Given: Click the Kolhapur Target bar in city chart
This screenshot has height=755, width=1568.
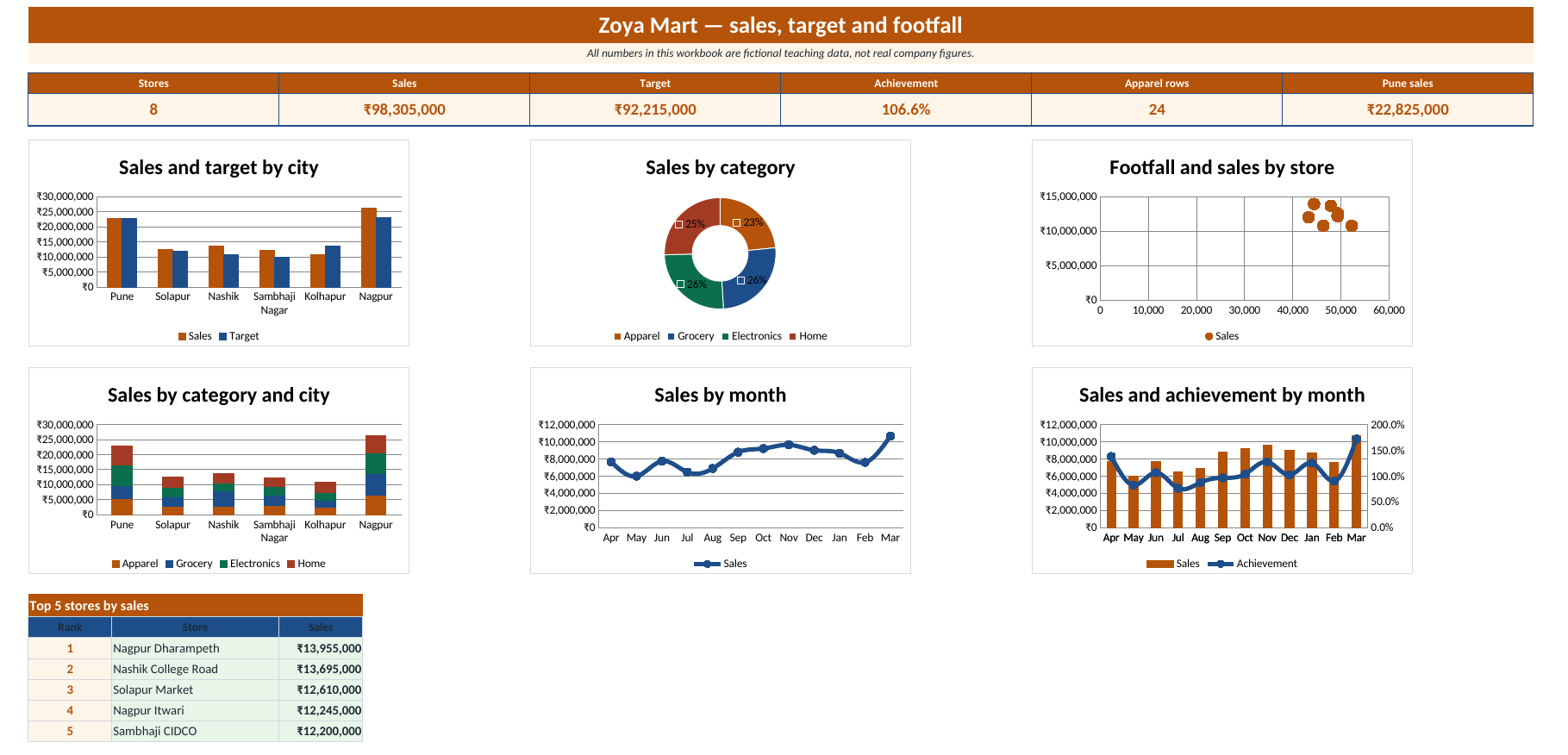Looking at the screenshot, I should point(333,266).
